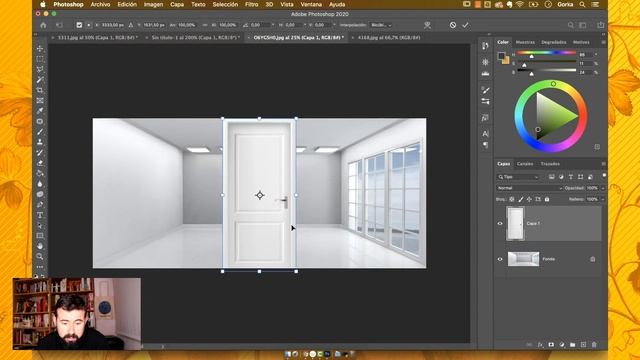The width and height of the screenshot is (640, 360).
Task: Open the Interpolación dropdown
Action: pos(381,25)
